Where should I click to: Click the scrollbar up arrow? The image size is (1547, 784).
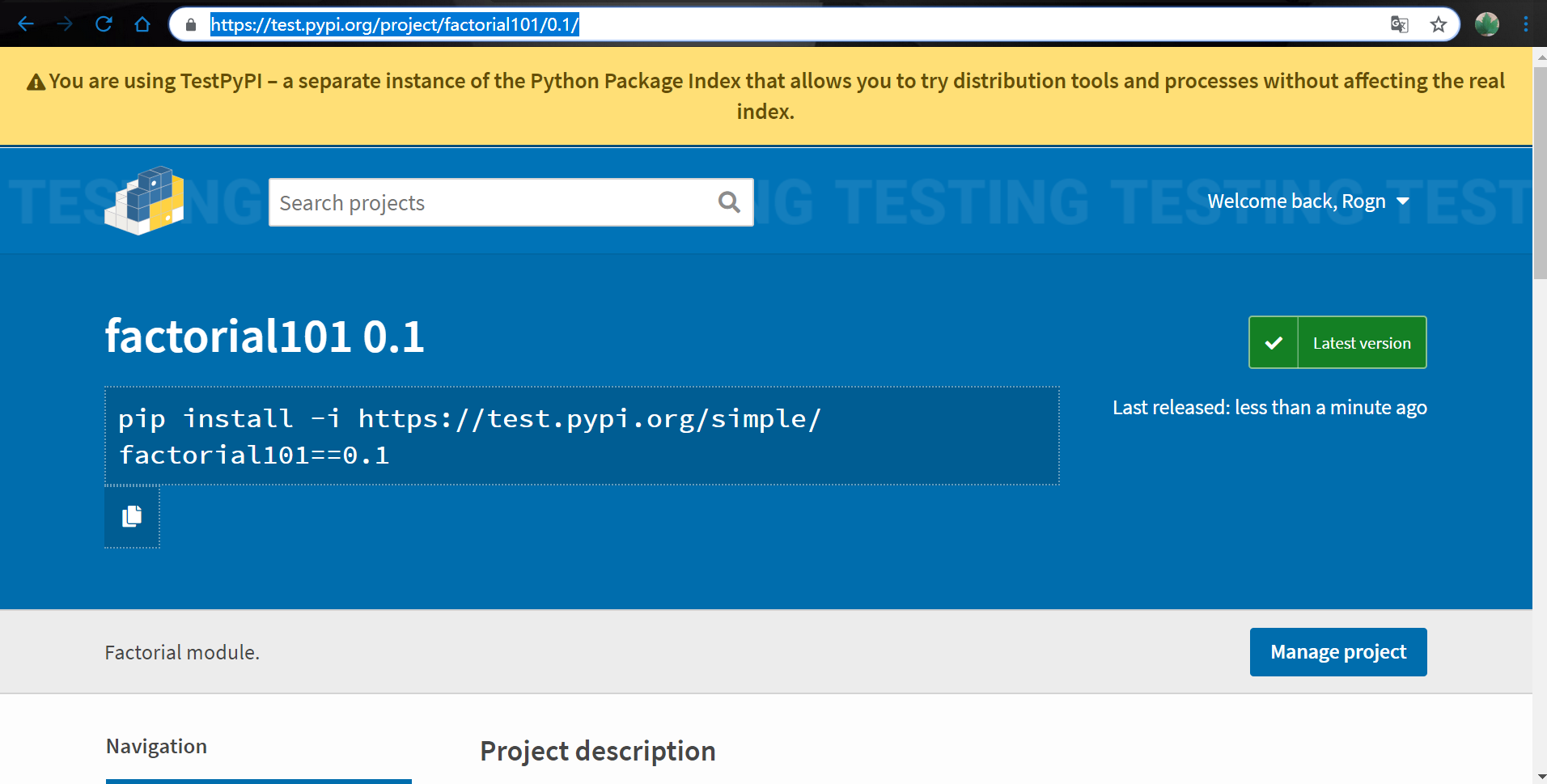(x=1540, y=56)
